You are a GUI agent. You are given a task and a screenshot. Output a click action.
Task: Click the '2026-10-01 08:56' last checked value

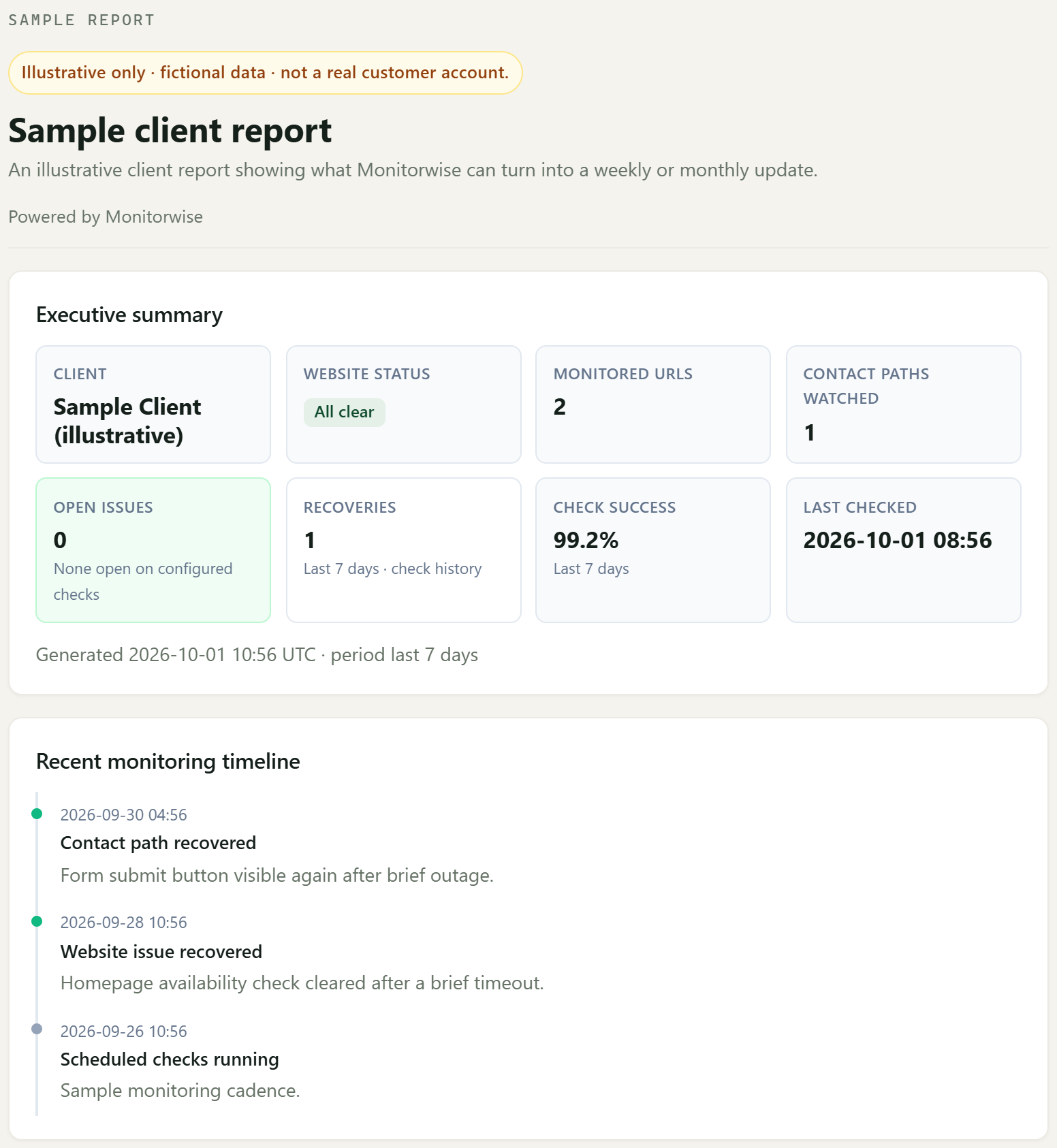pos(898,540)
